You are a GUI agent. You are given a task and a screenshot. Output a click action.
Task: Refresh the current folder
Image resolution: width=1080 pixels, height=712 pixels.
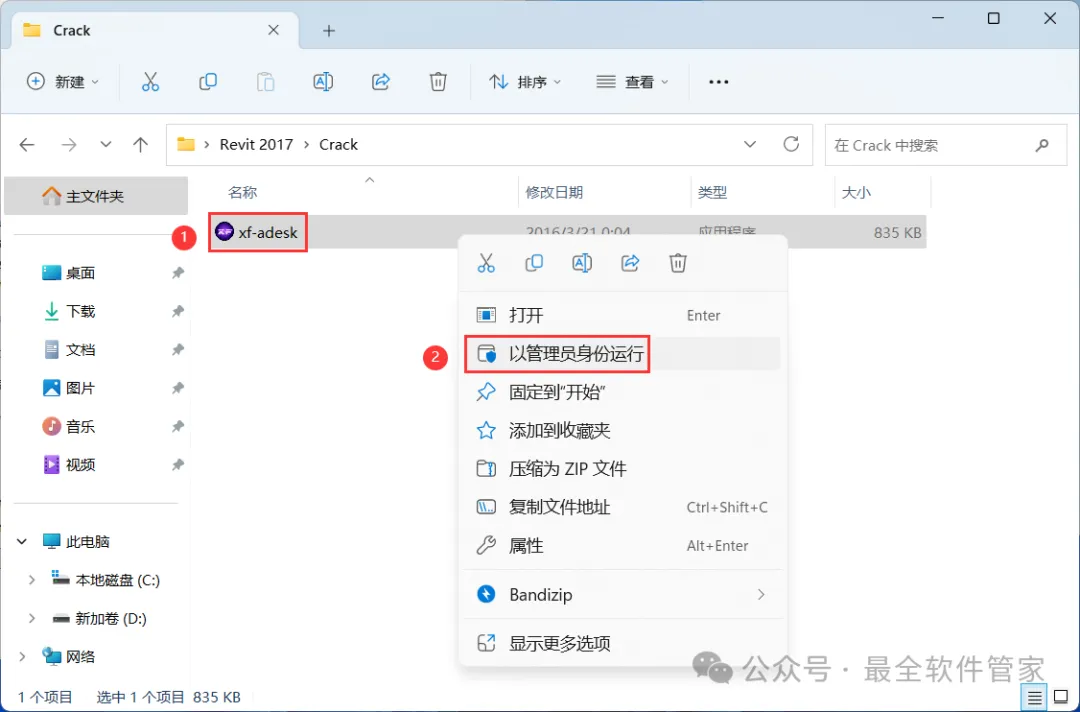pos(791,144)
